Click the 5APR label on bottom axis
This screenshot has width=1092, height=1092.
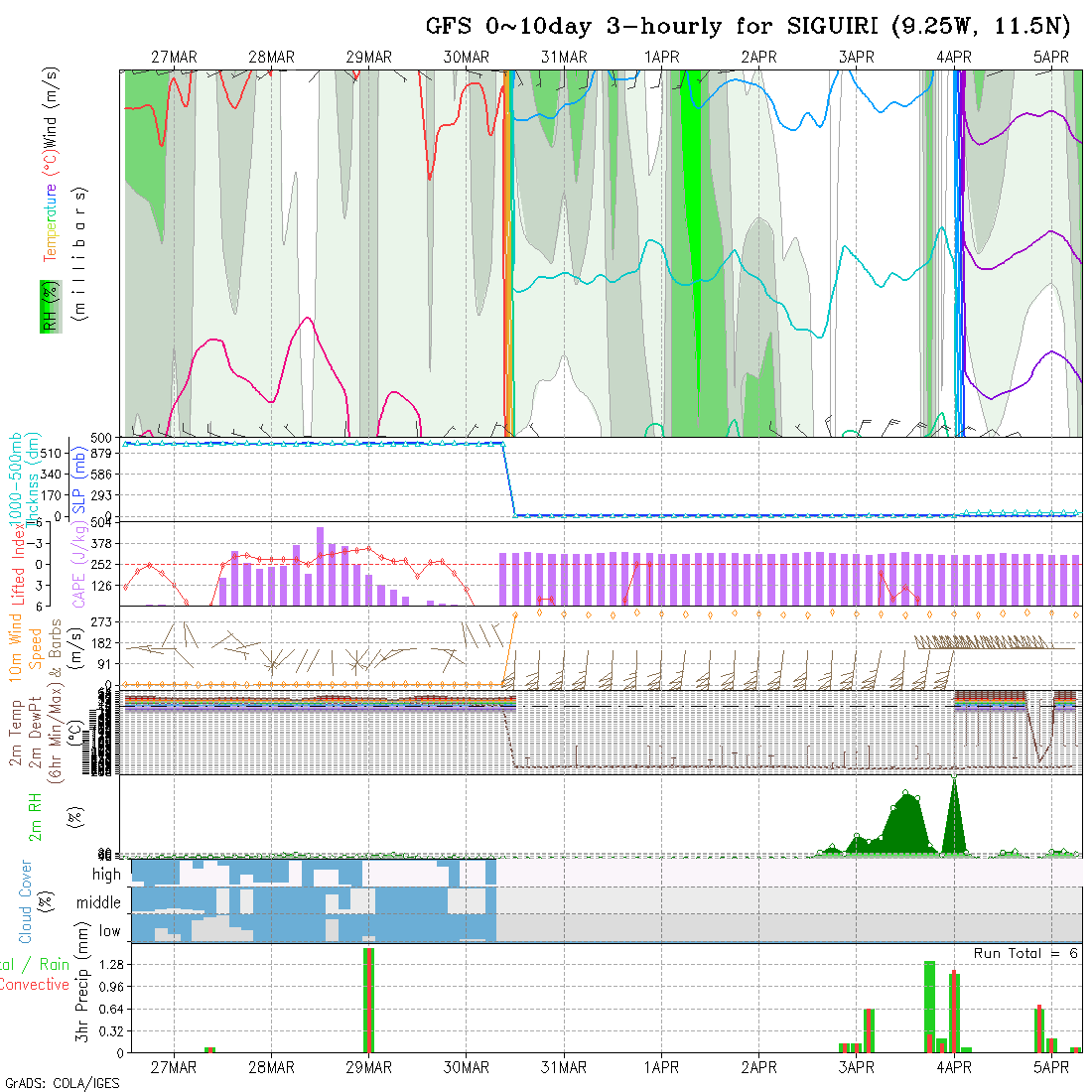pos(1050,1067)
